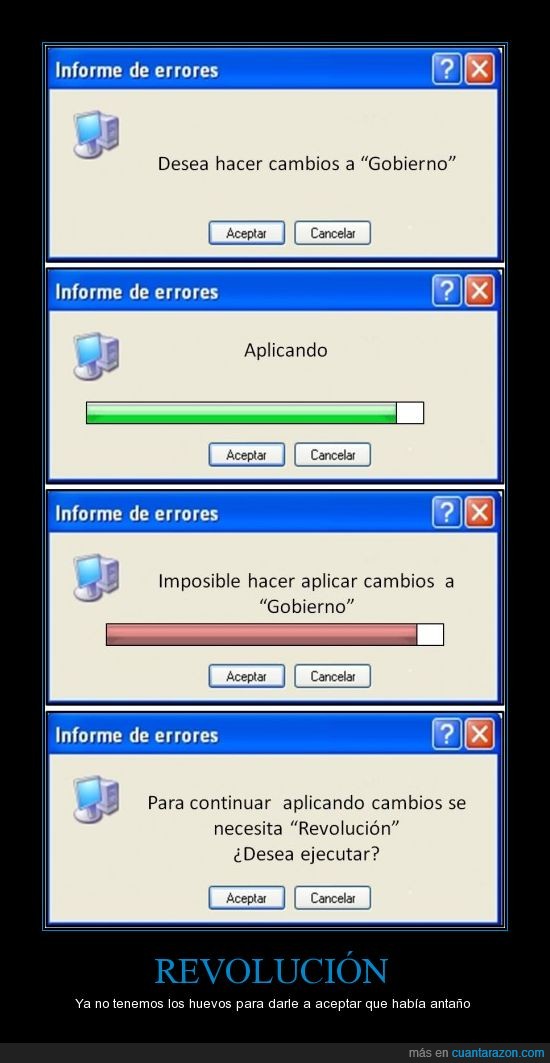This screenshot has height=1063, width=550.
Task: Click the help icon in the Revolución dialog
Action: tap(447, 734)
